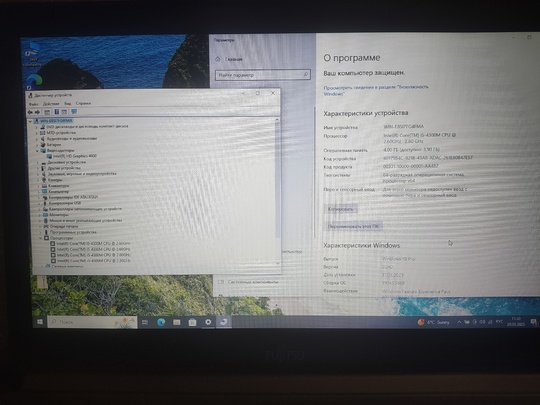The height and width of the screenshot is (405, 540).
Task: Open the Microsoft Edge desktop shortcut
Action: click(x=34, y=81)
